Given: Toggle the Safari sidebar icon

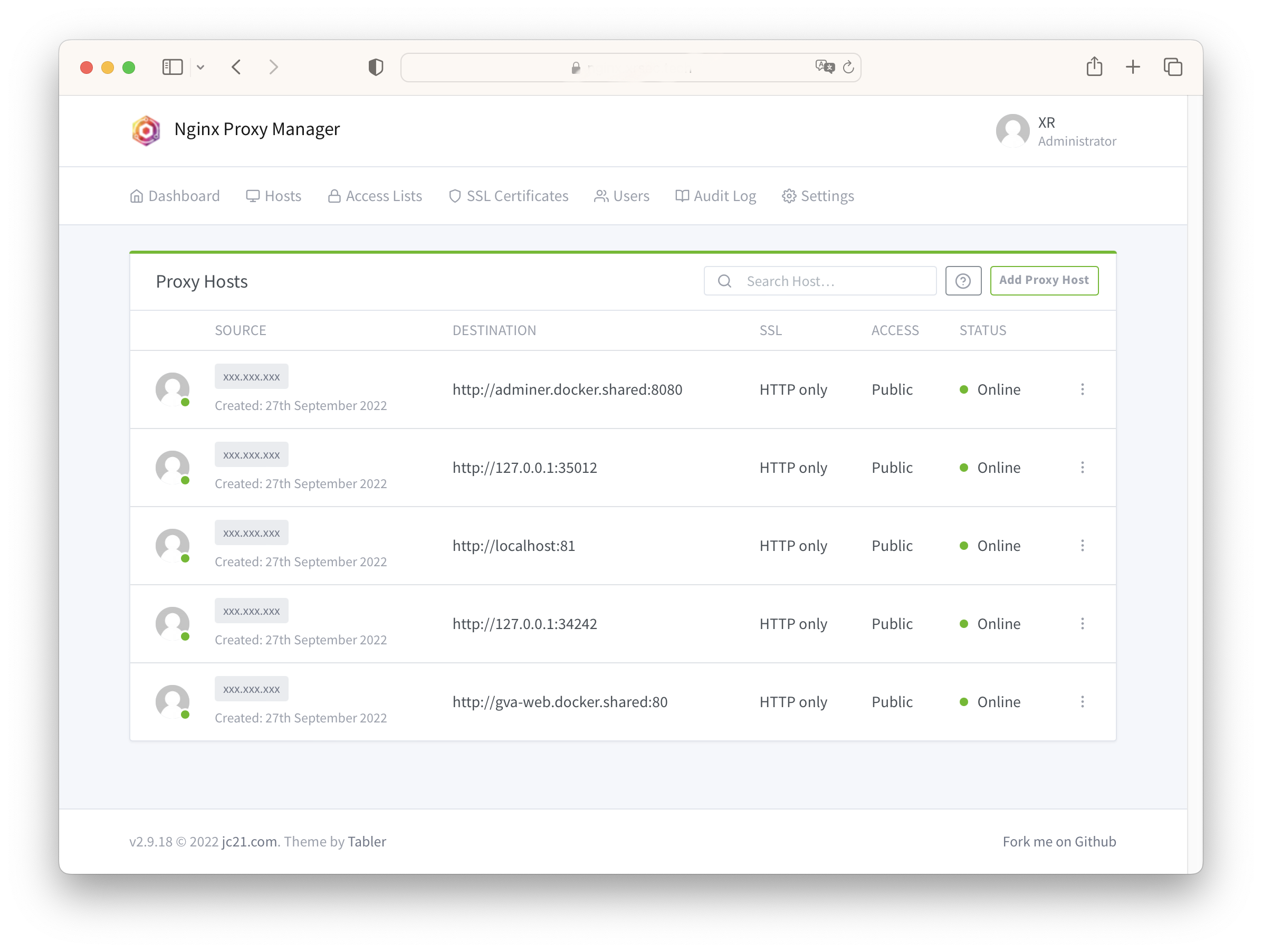Looking at the screenshot, I should tap(173, 68).
